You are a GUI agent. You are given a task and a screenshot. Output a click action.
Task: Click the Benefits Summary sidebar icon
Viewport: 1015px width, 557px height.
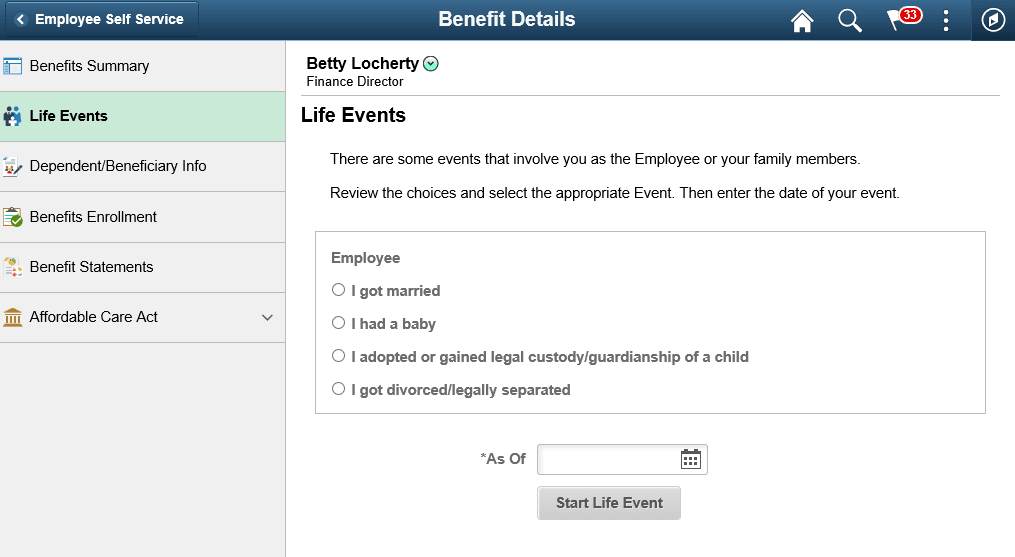[12, 66]
